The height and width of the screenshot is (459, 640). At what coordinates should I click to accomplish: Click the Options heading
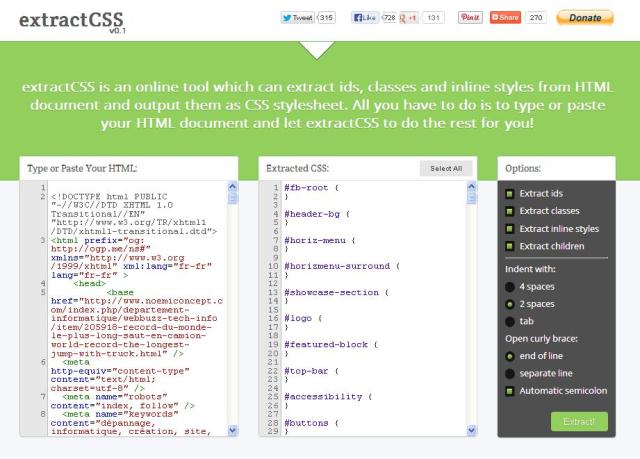pos(523,169)
